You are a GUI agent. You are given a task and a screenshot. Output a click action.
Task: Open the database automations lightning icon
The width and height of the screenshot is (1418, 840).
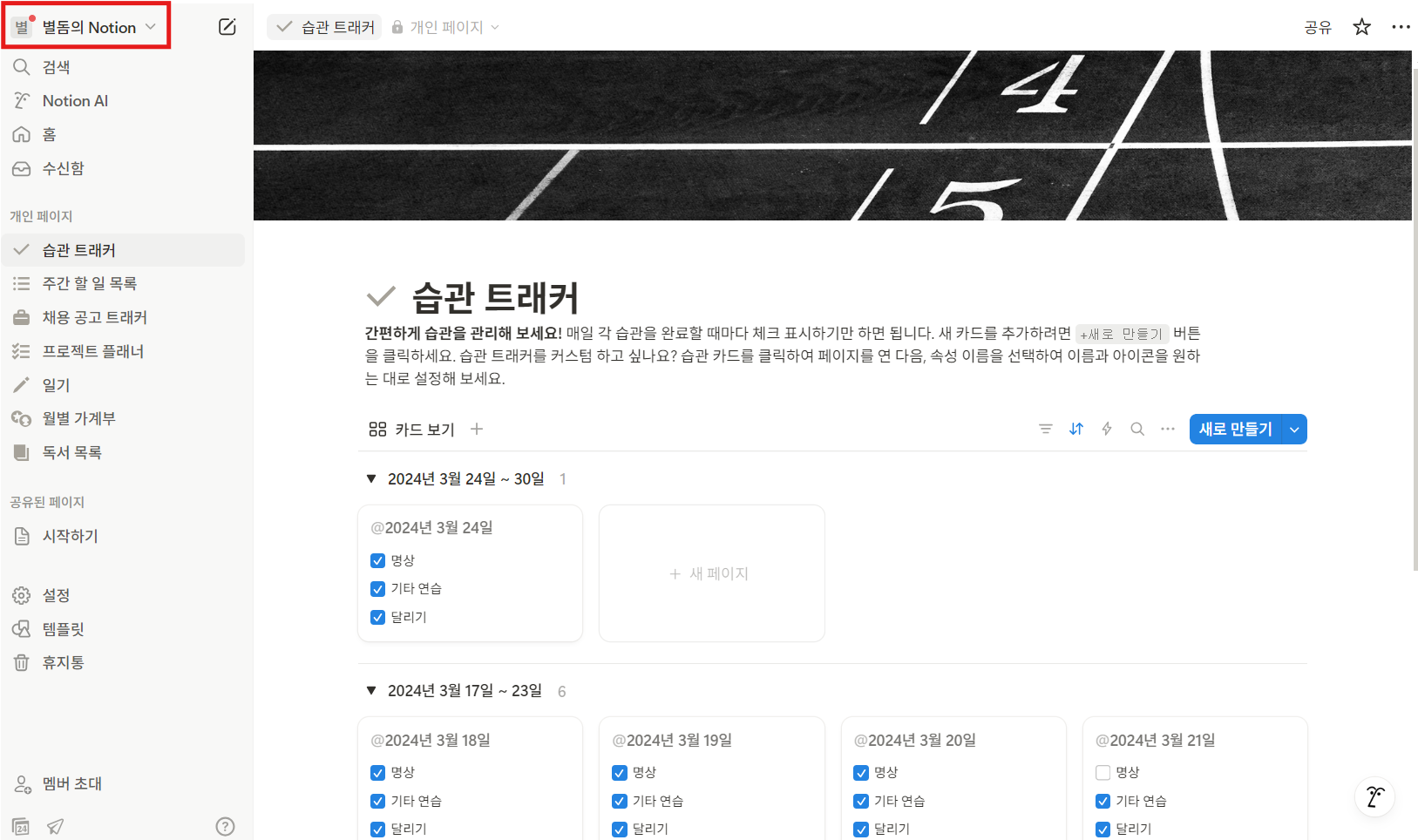tap(1106, 429)
